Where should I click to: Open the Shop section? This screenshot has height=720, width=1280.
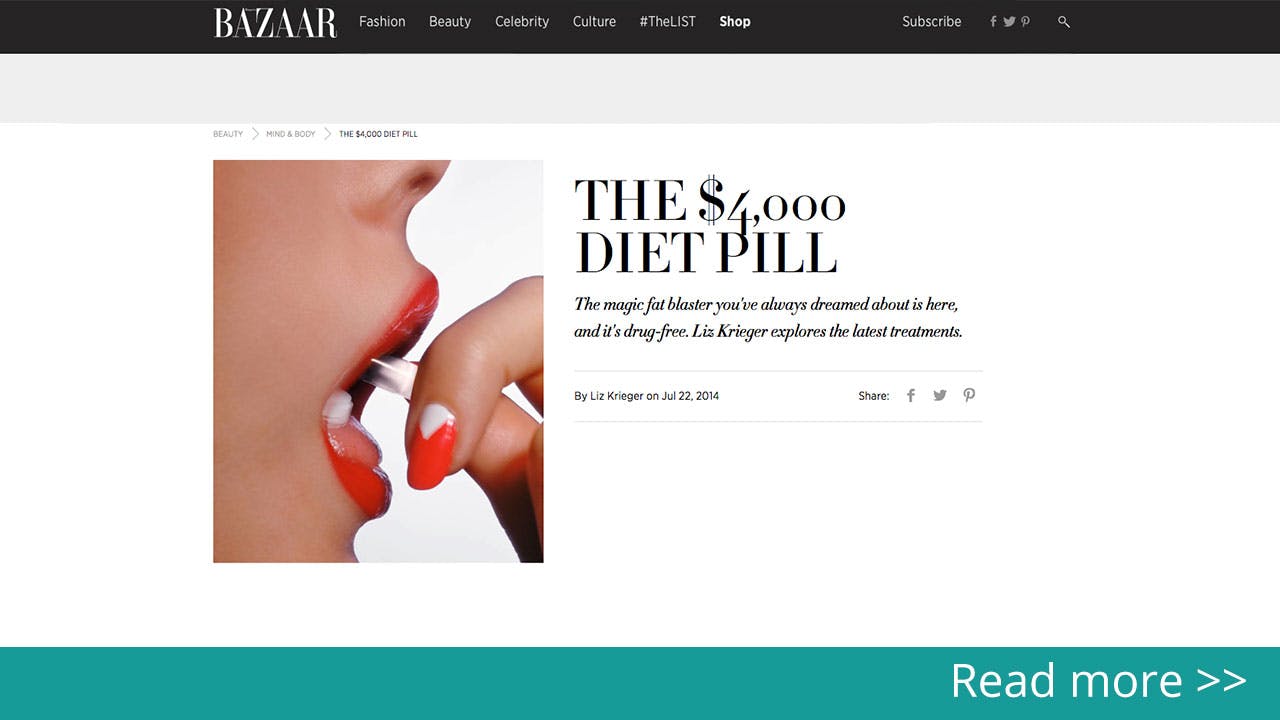[735, 21]
